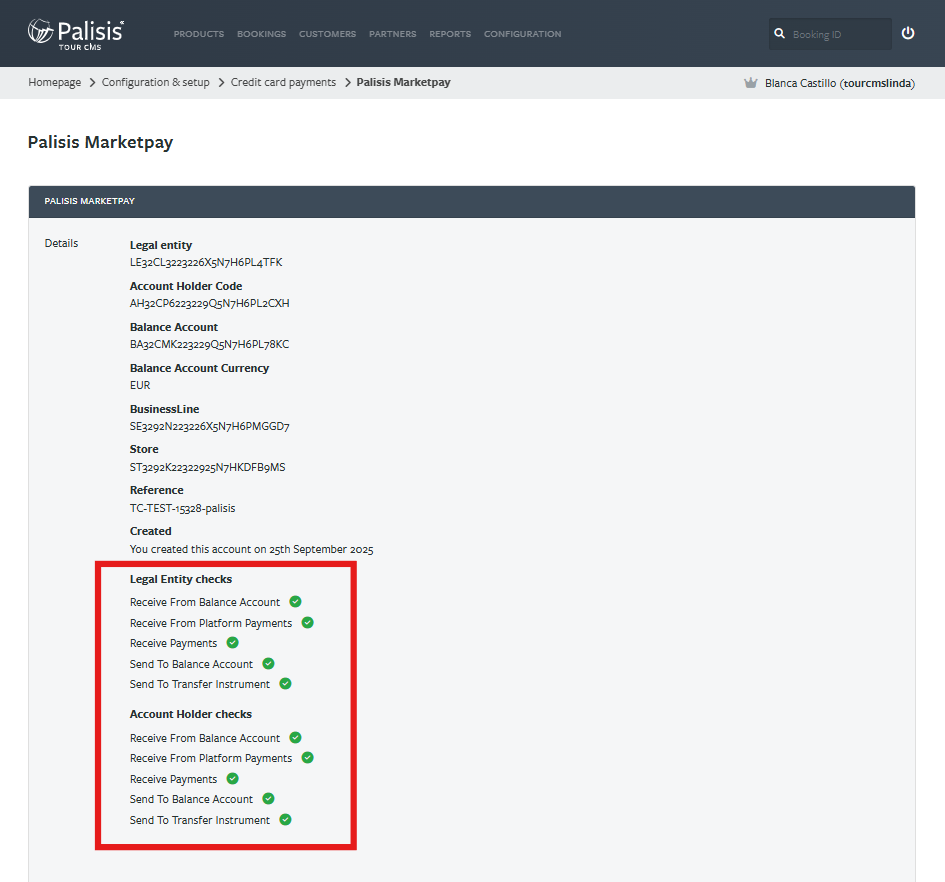945x882 pixels.
Task: Open the Reports menu
Action: [450, 34]
